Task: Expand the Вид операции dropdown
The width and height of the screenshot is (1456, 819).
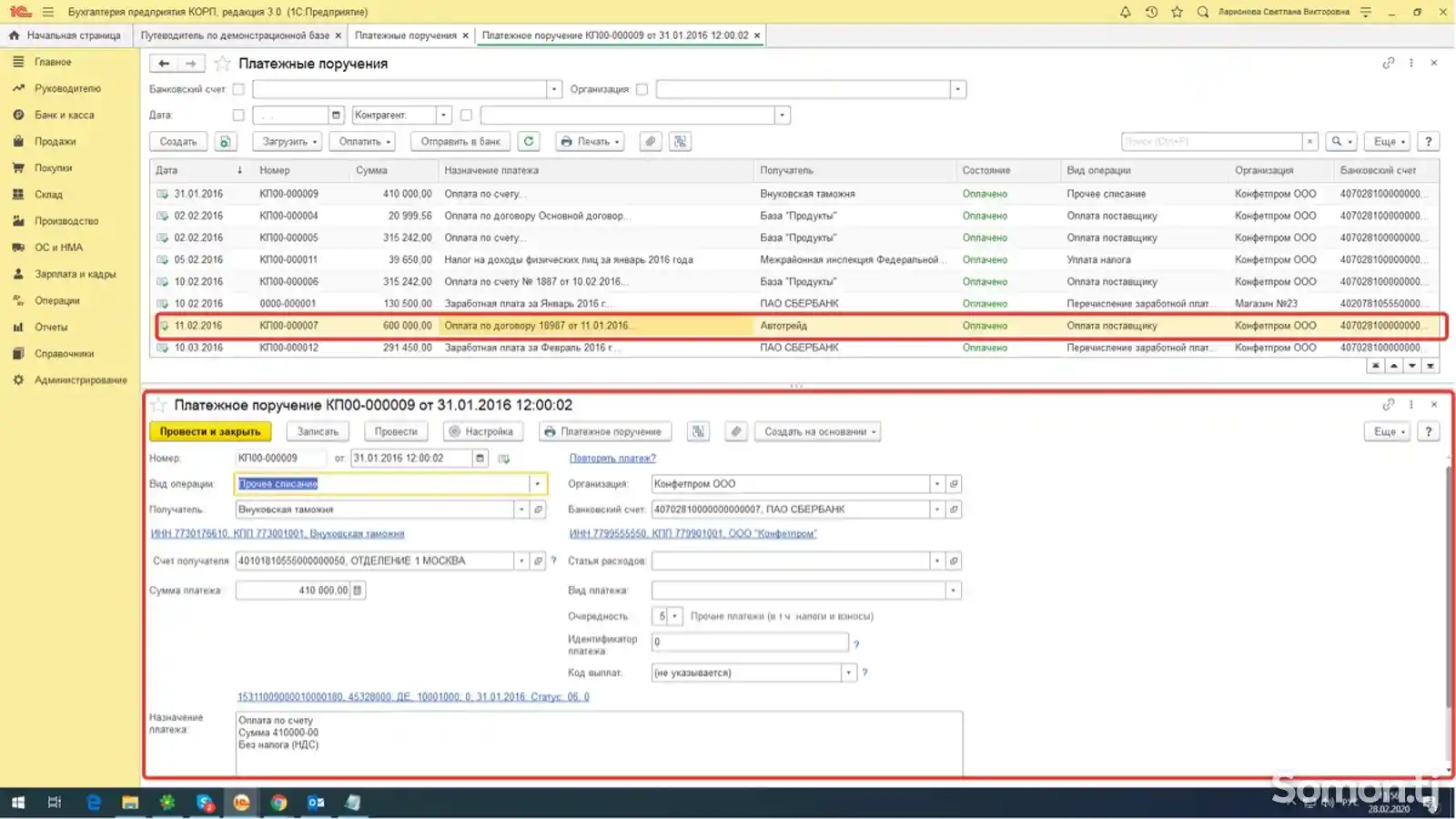Action: [537, 484]
